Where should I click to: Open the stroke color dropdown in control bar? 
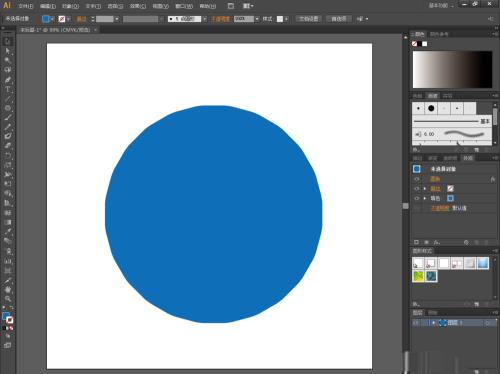[x=68, y=19]
